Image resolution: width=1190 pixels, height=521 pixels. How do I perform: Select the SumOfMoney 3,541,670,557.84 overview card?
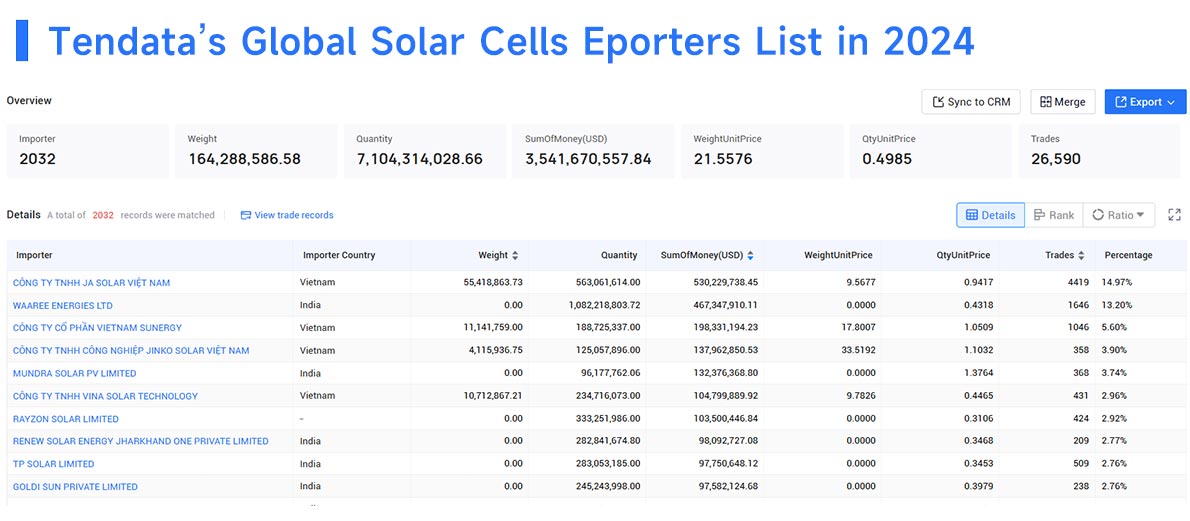tap(593, 151)
